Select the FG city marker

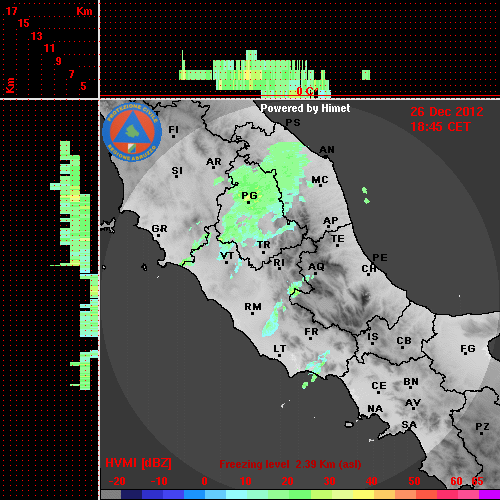(465, 355)
